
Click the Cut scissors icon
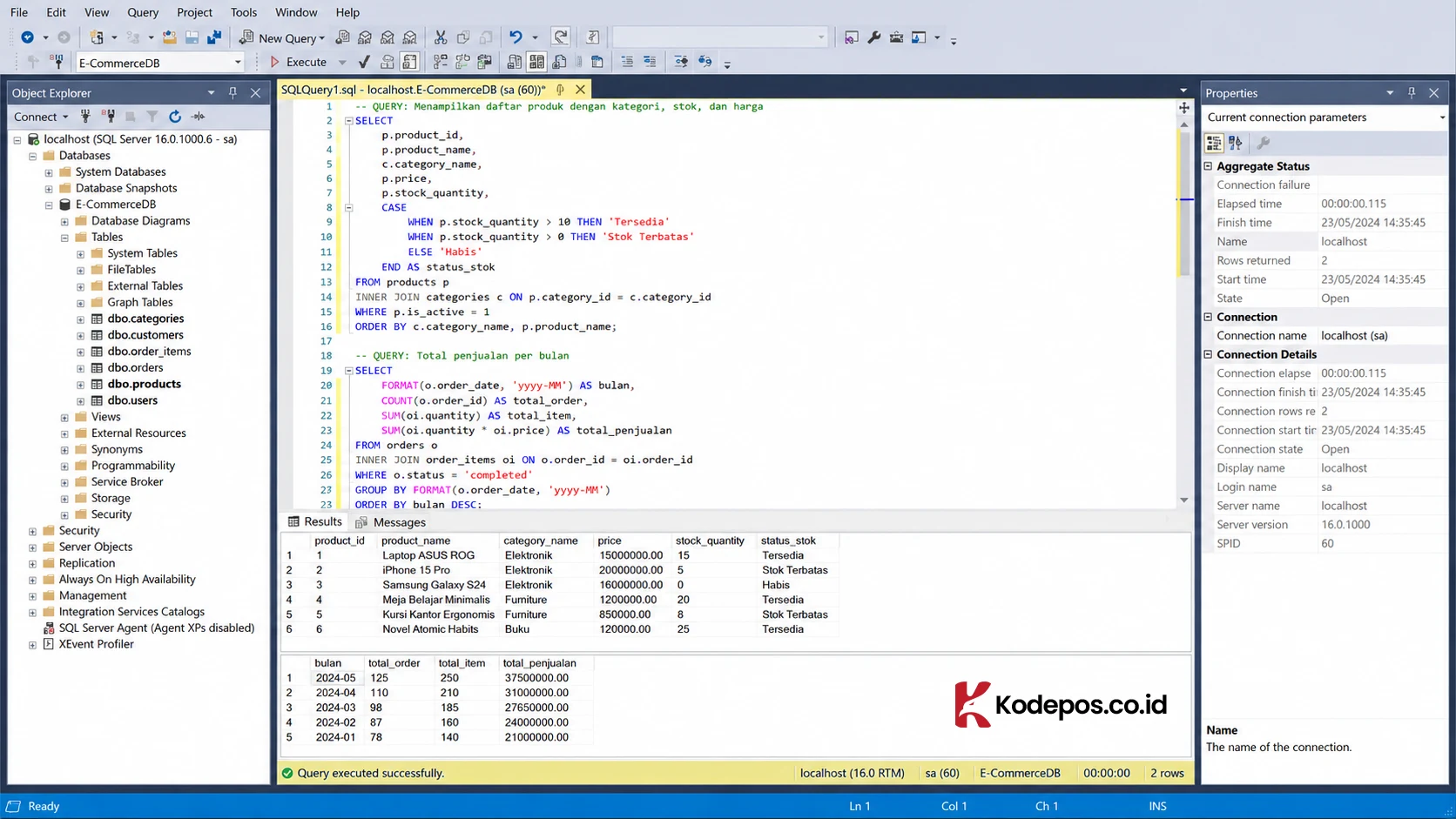coord(441,37)
